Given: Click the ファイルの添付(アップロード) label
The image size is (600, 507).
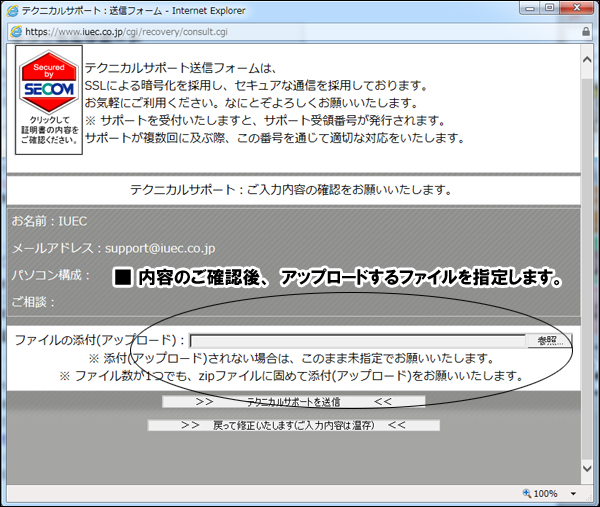Looking at the screenshot, I should 99,340.
